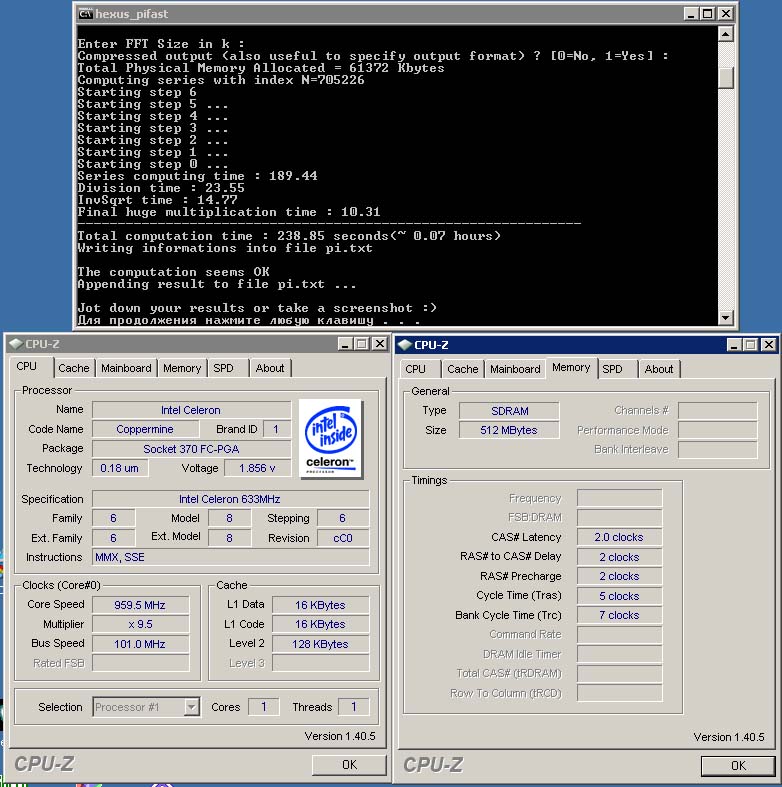Open Mainboard tab in right CPU-Z window
This screenshot has width=782, height=787.
point(515,369)
